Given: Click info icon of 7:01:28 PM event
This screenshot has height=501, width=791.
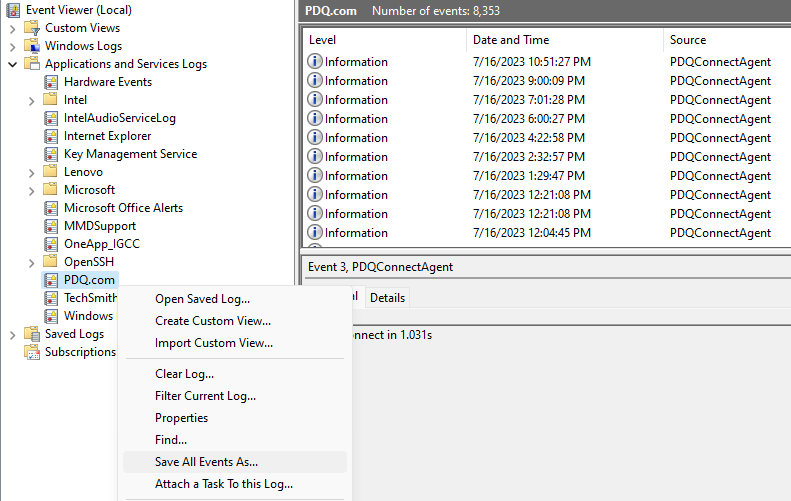Looking at the screenshot, I should [x=315, y=99].
